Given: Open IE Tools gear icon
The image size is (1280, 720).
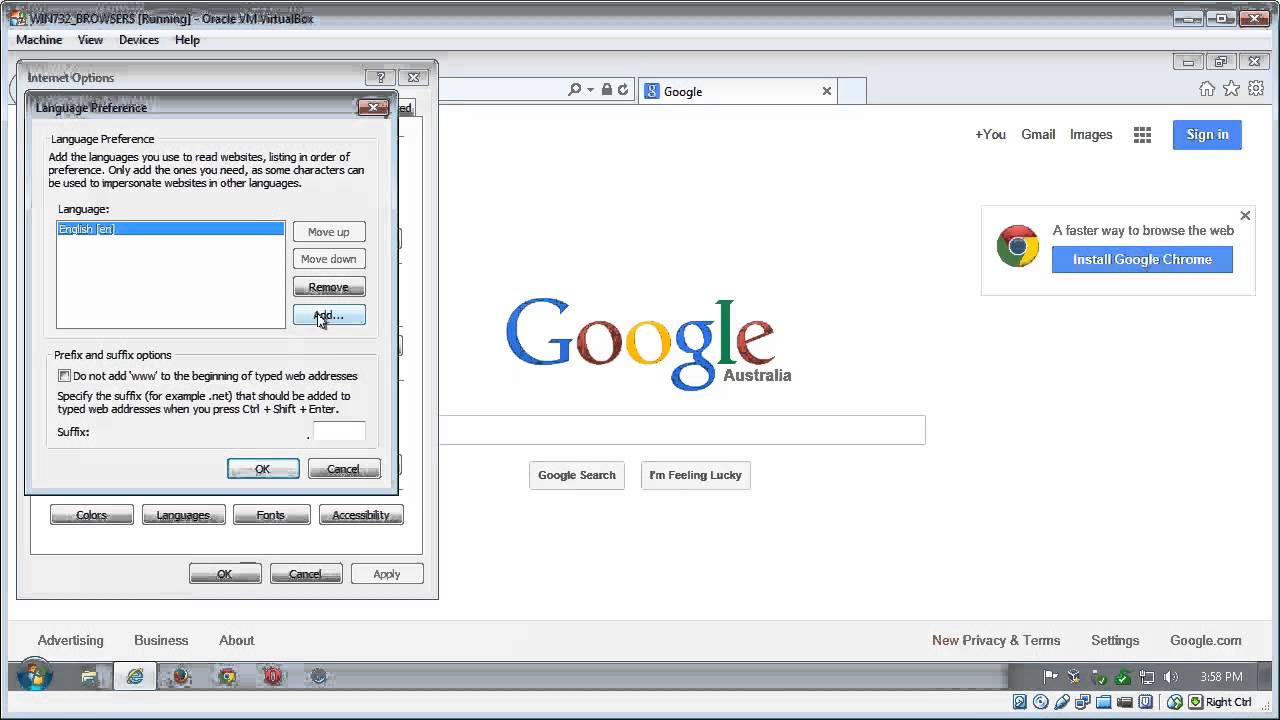Looking at the screenshot, I should click(1256, 89).
